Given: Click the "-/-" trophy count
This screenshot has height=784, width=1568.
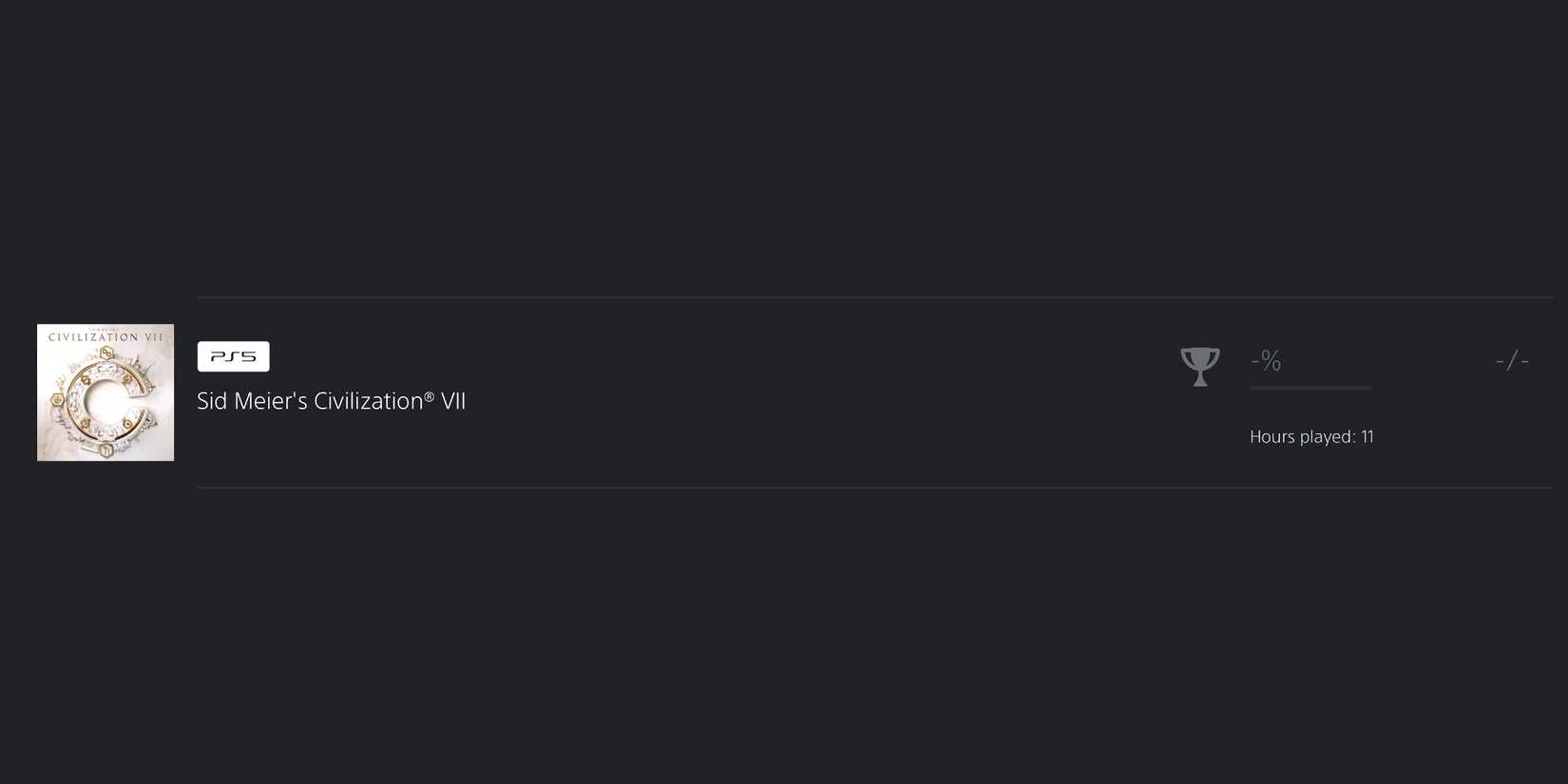Looking at the screenshot, I should [x=1512, y=361].
